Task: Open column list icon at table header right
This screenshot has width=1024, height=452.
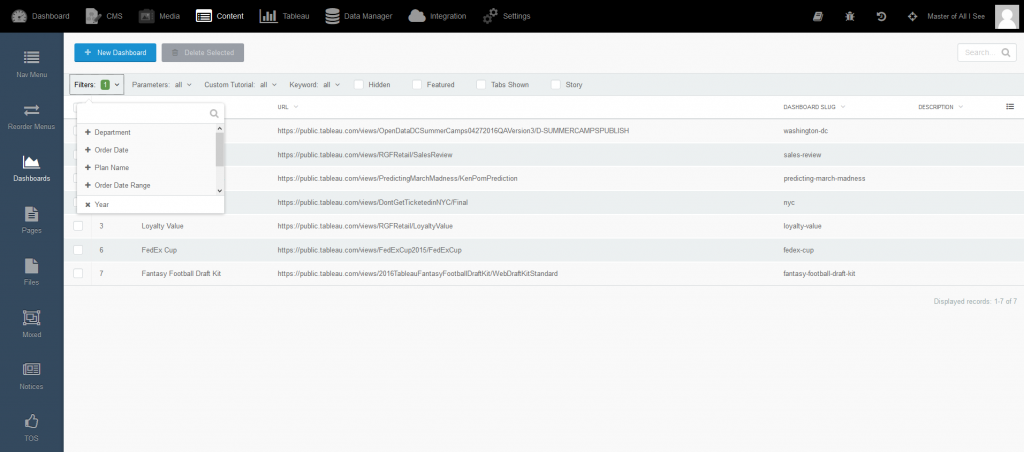Action: (x=1010, y=106)
